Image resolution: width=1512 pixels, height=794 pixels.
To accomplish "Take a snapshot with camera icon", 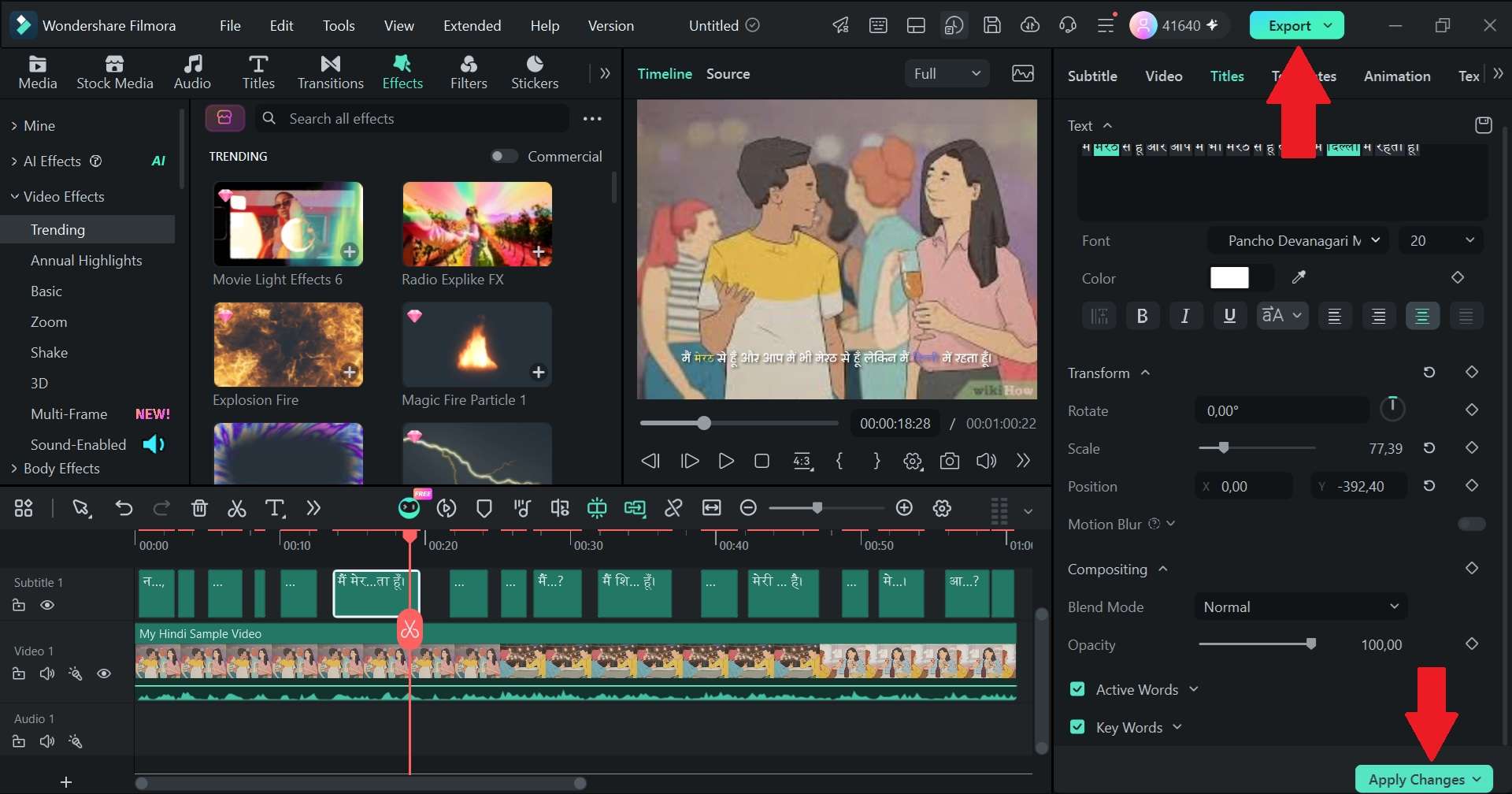I will [x=950, y=461].
